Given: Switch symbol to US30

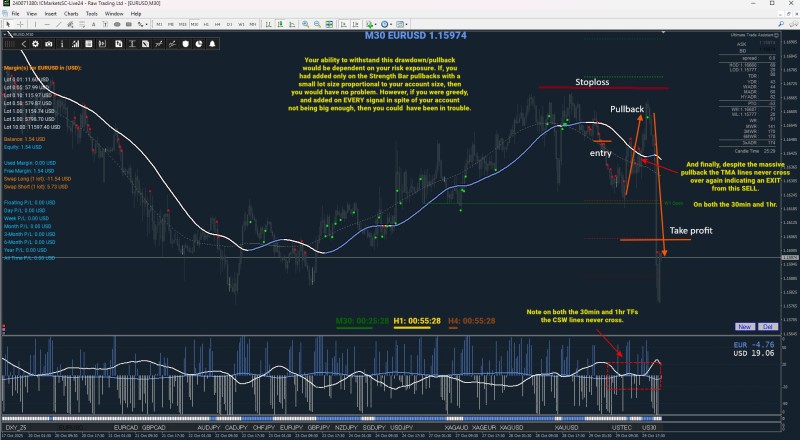Looking at the screenshot, I should click(648, 427).
